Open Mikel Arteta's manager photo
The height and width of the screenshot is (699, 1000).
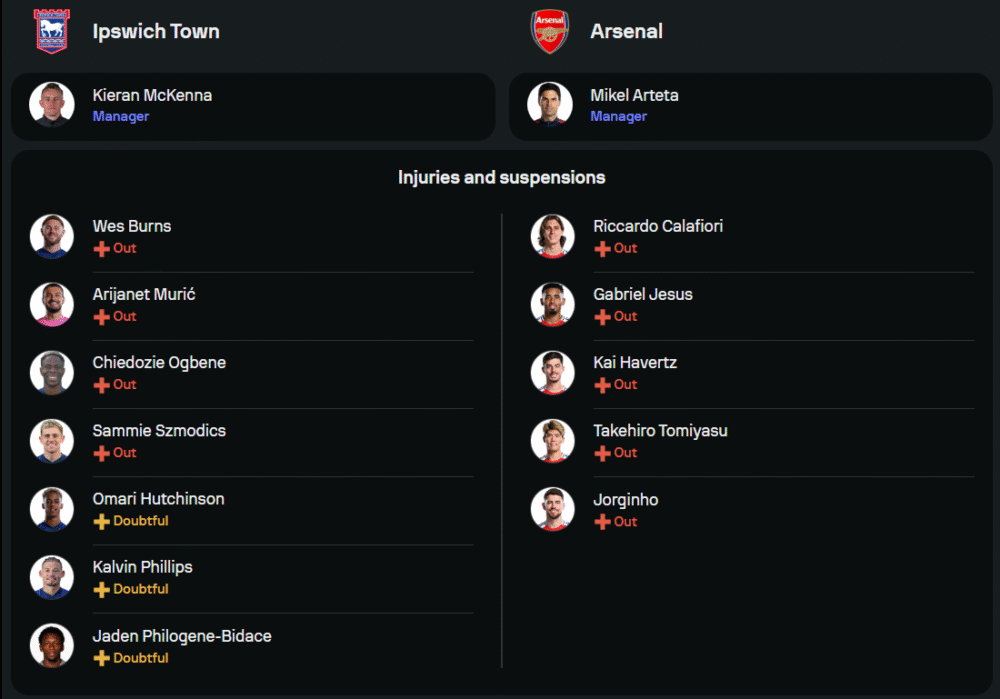(550, 104)
